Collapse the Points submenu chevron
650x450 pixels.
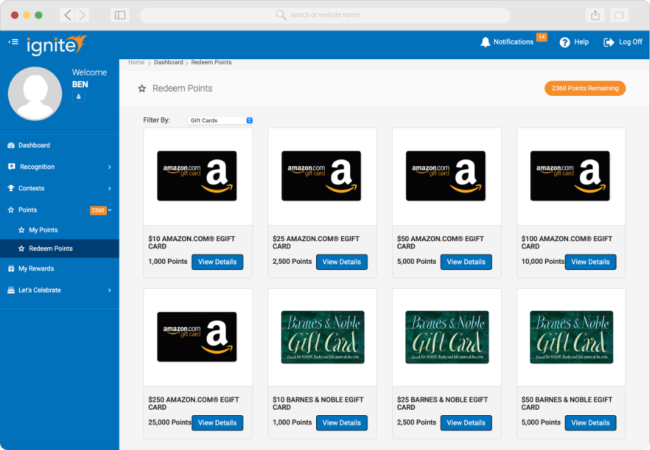[x=110, y=210]
